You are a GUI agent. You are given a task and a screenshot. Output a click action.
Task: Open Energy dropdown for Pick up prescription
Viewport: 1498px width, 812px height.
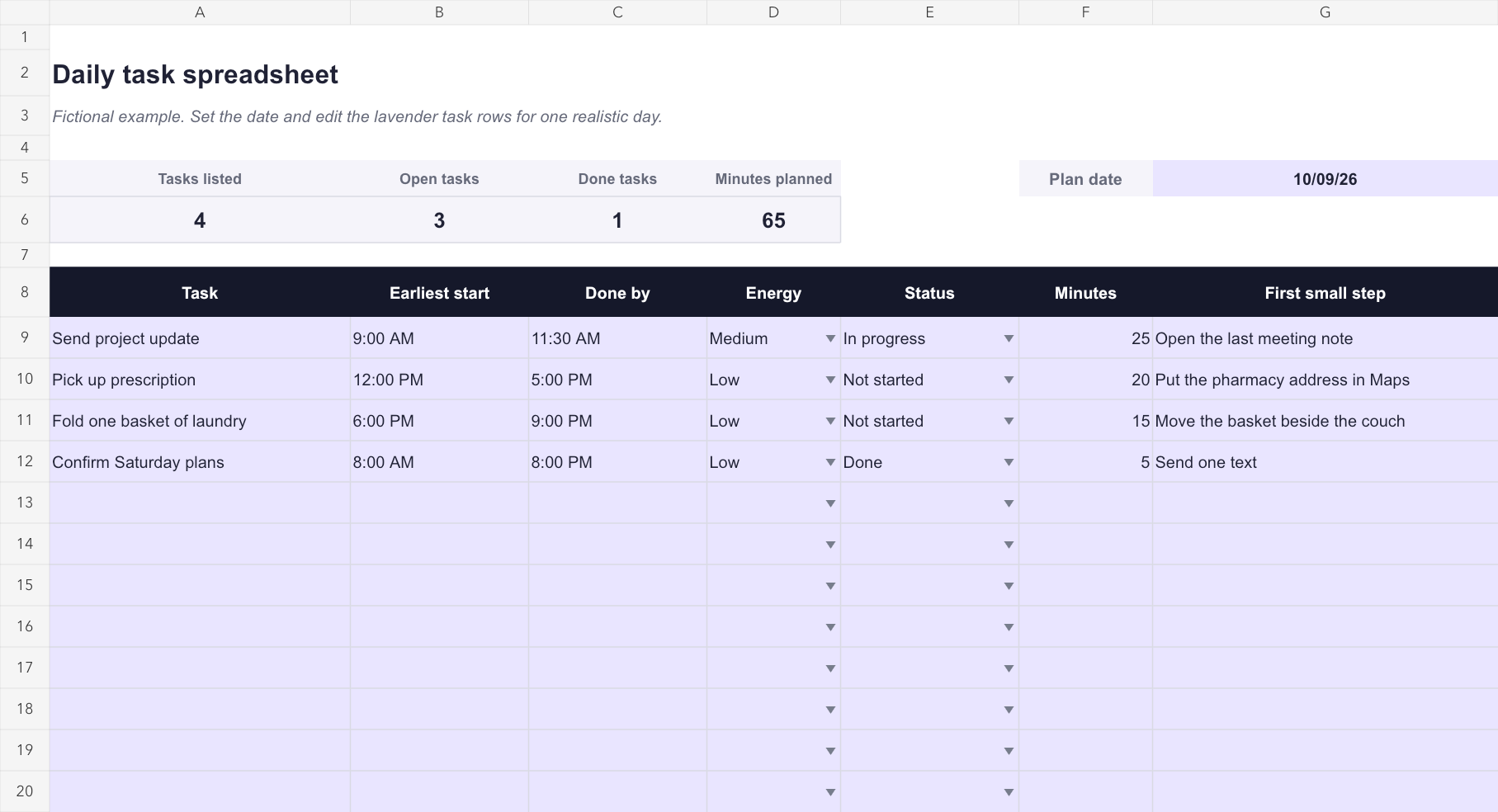pyautogui.click(x=830, y=380)
